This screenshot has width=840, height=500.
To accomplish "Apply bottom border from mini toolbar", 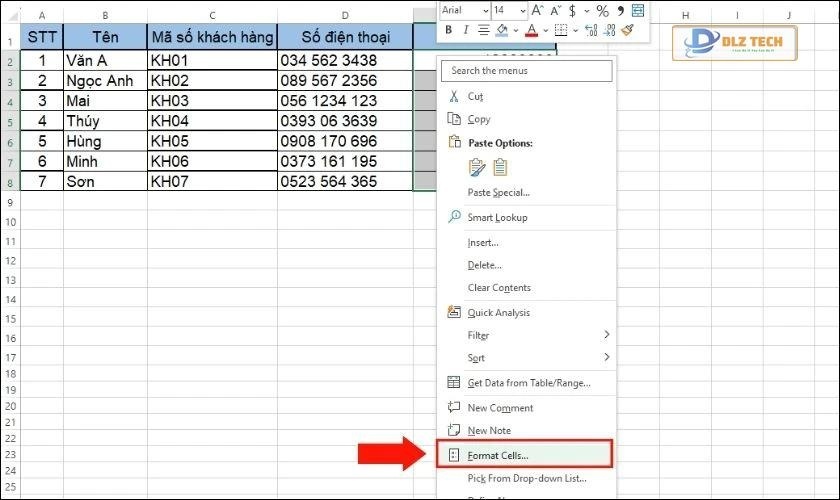I will [561, 30].
